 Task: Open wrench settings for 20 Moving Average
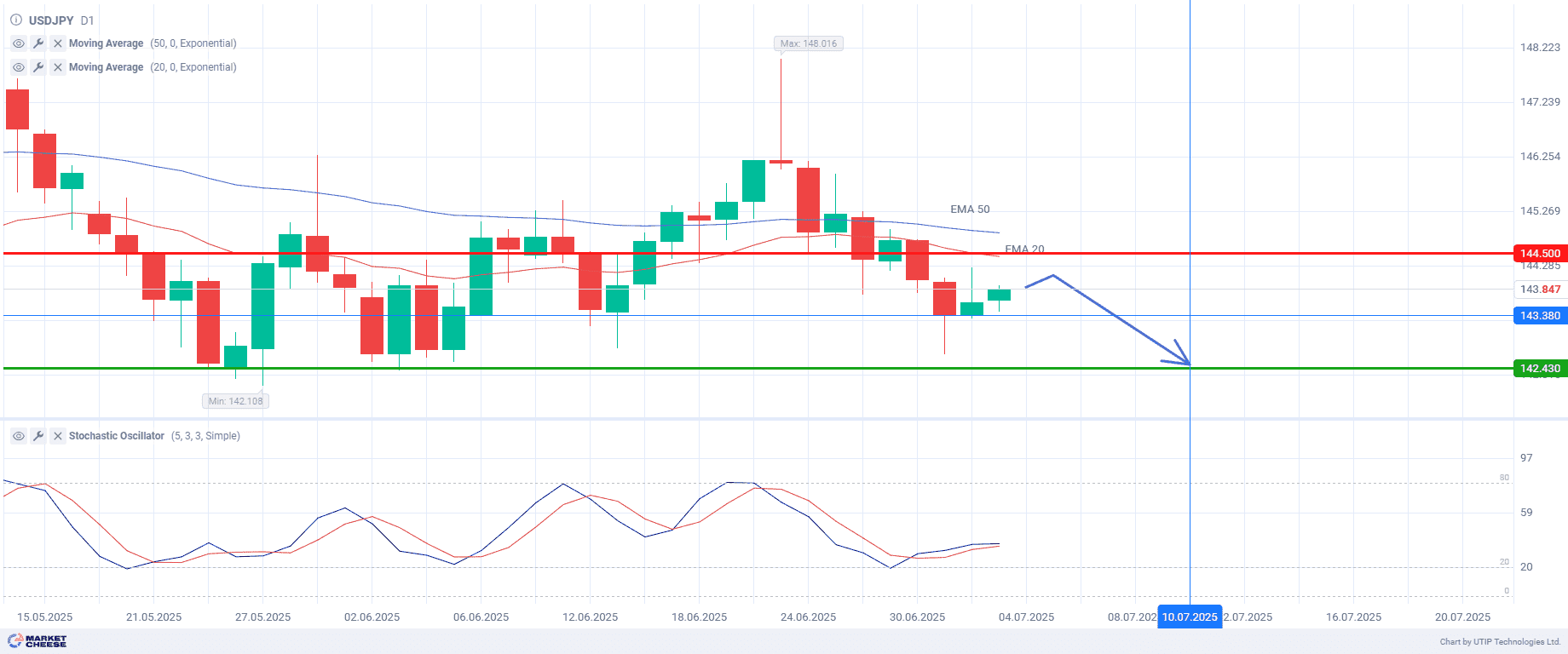click(38, 67)
